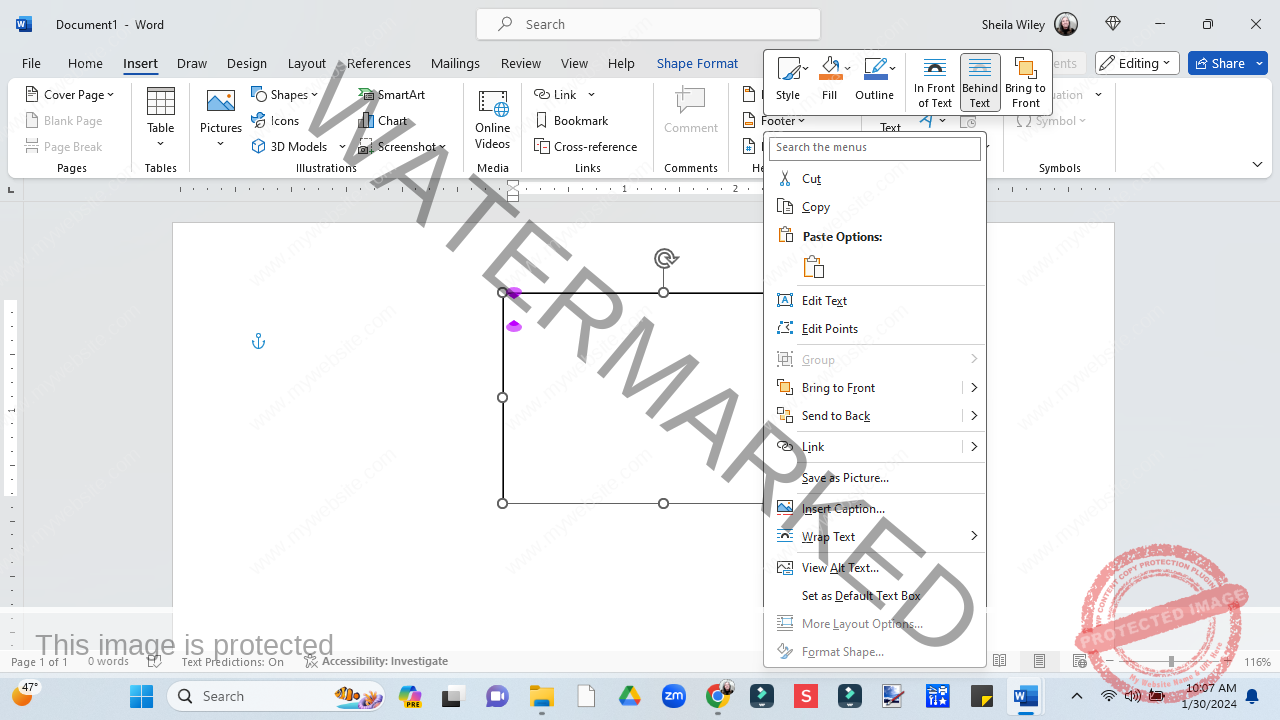Click Bring to Front in mini toolbar
This screenshot has height=720, width=1280.
[1025, 82]
